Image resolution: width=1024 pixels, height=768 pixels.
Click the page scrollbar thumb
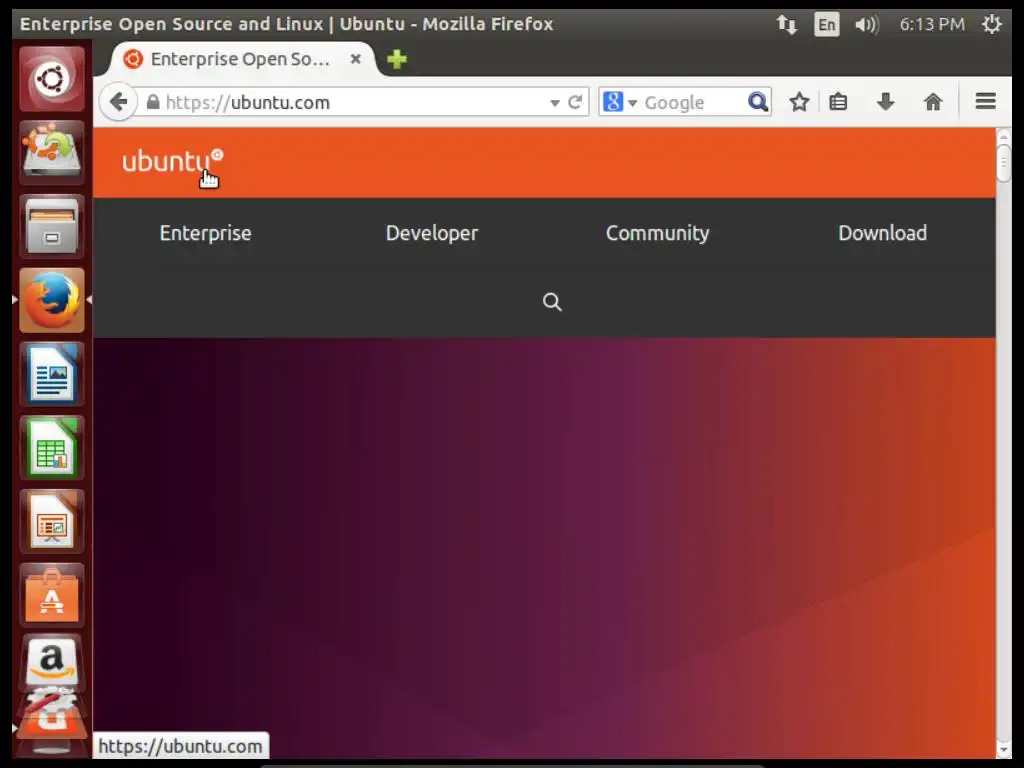[x=1003, y=163]
